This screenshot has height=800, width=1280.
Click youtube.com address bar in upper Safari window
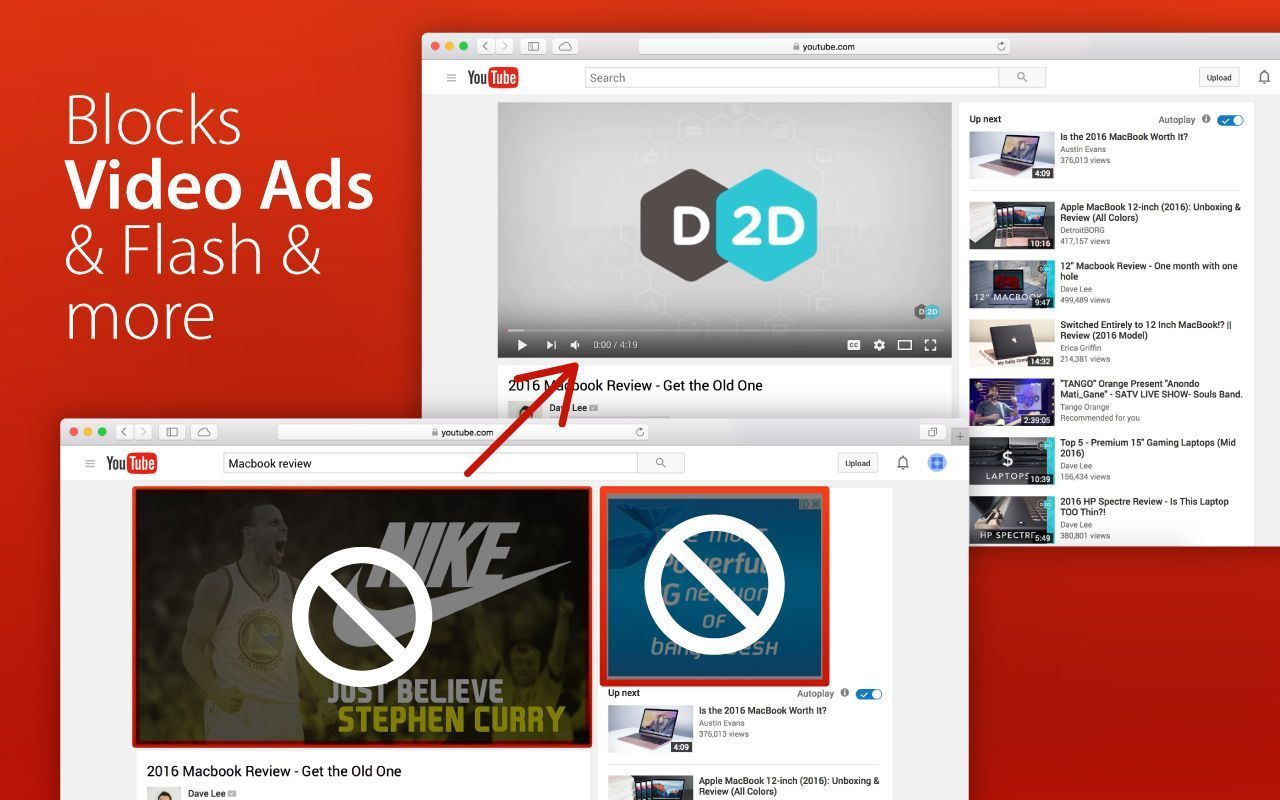(824, 46)
